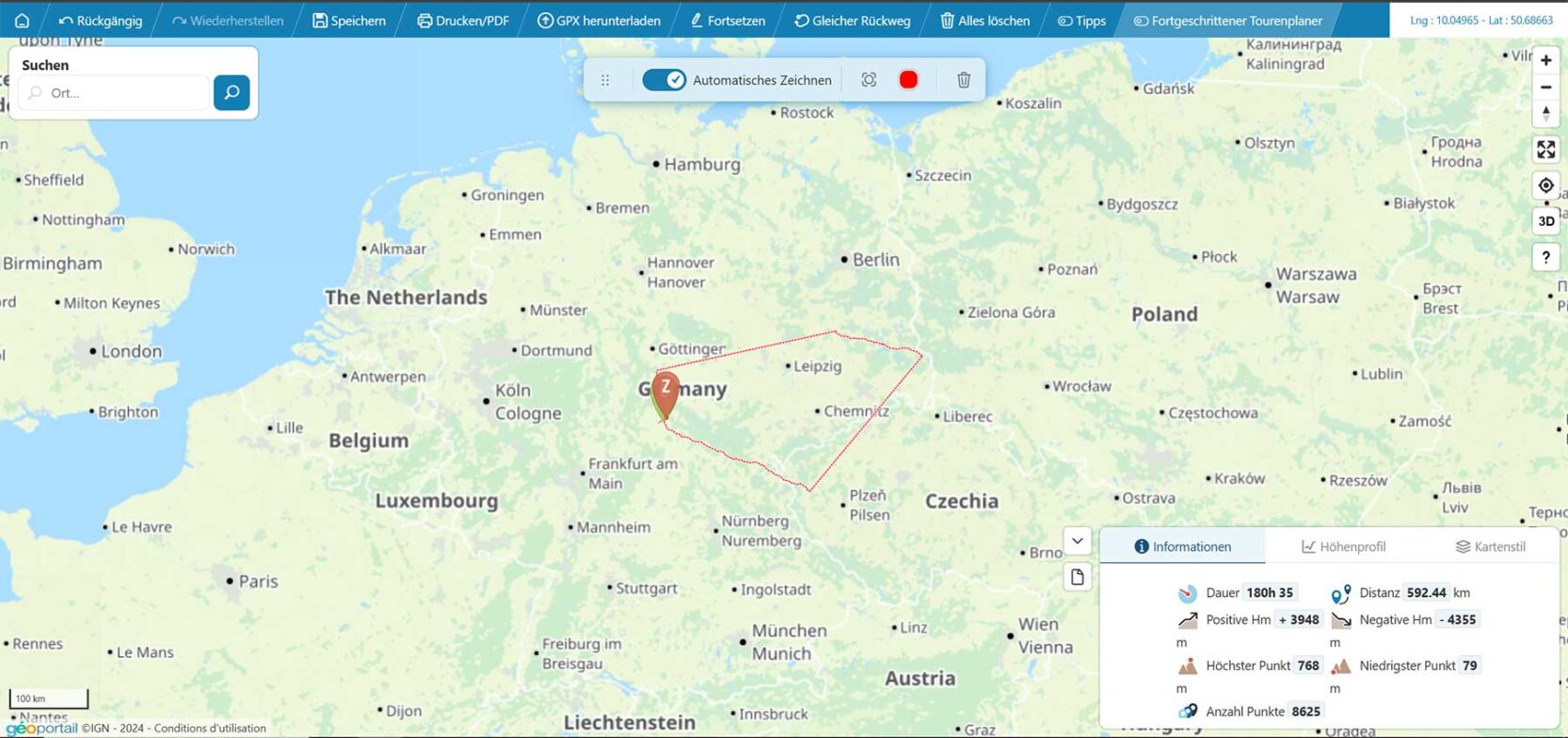Switch to the Kartenstil tab
The width and height of the screenshot is (1568, 738).
(1490, 546)
